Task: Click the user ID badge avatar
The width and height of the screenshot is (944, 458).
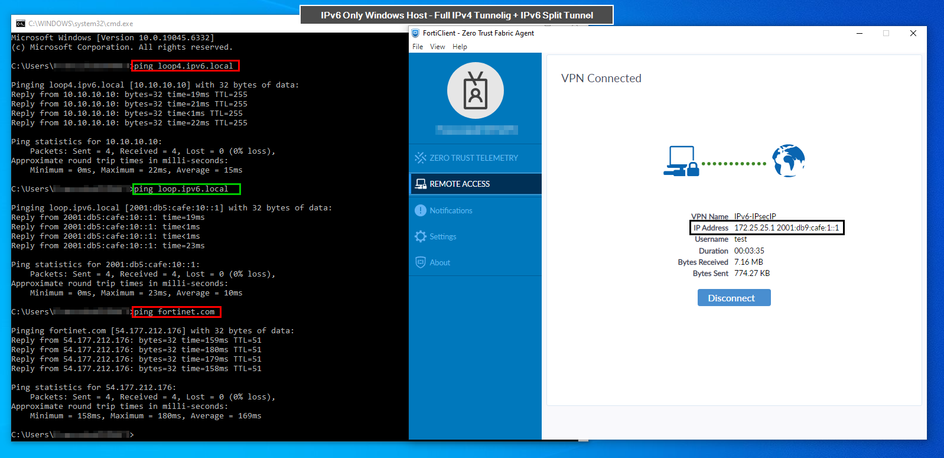Action: 476,88
